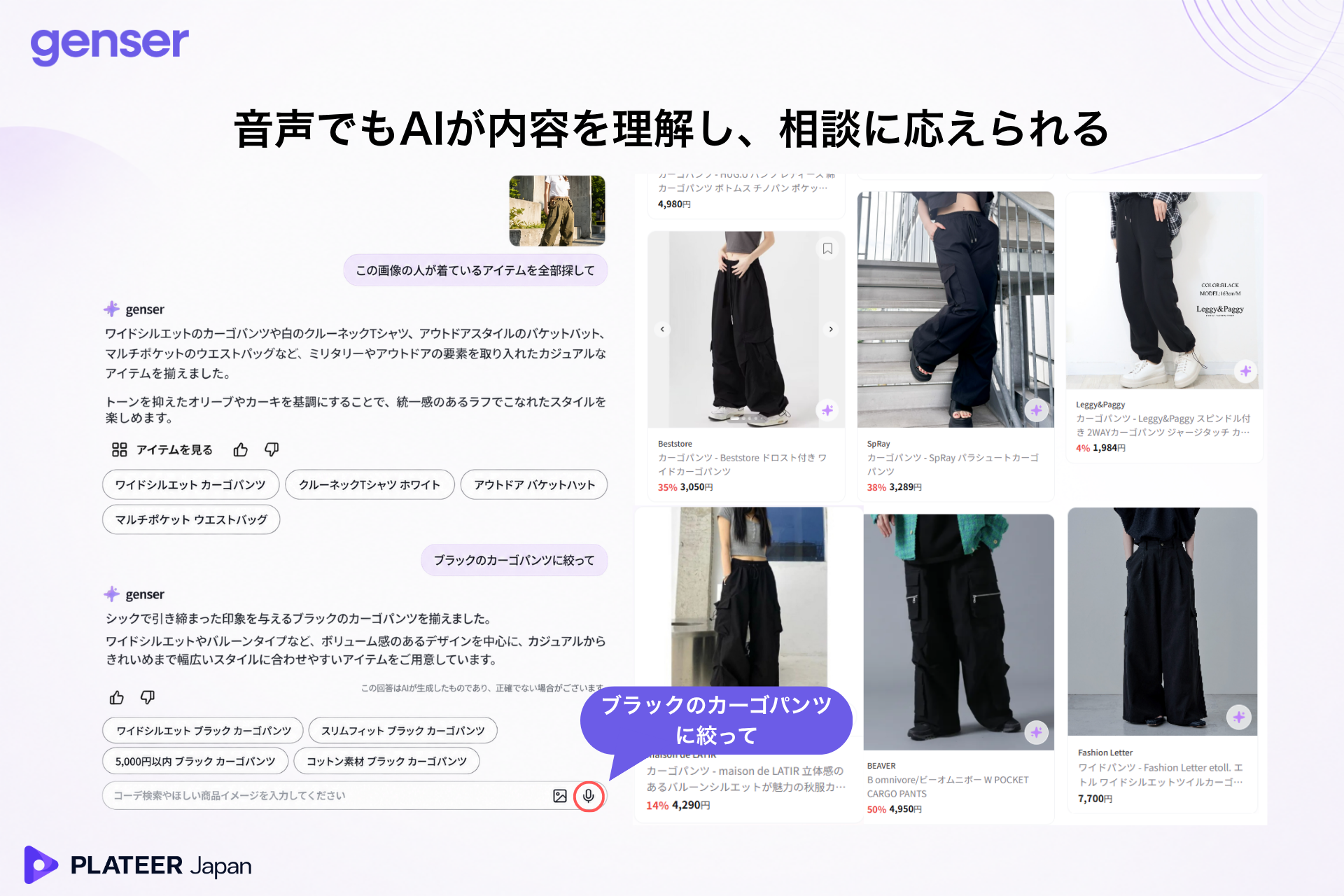Select the スリムフィット ブラック カーゴパンツ chip
The image size is (1344, 896).
point(402,730)
